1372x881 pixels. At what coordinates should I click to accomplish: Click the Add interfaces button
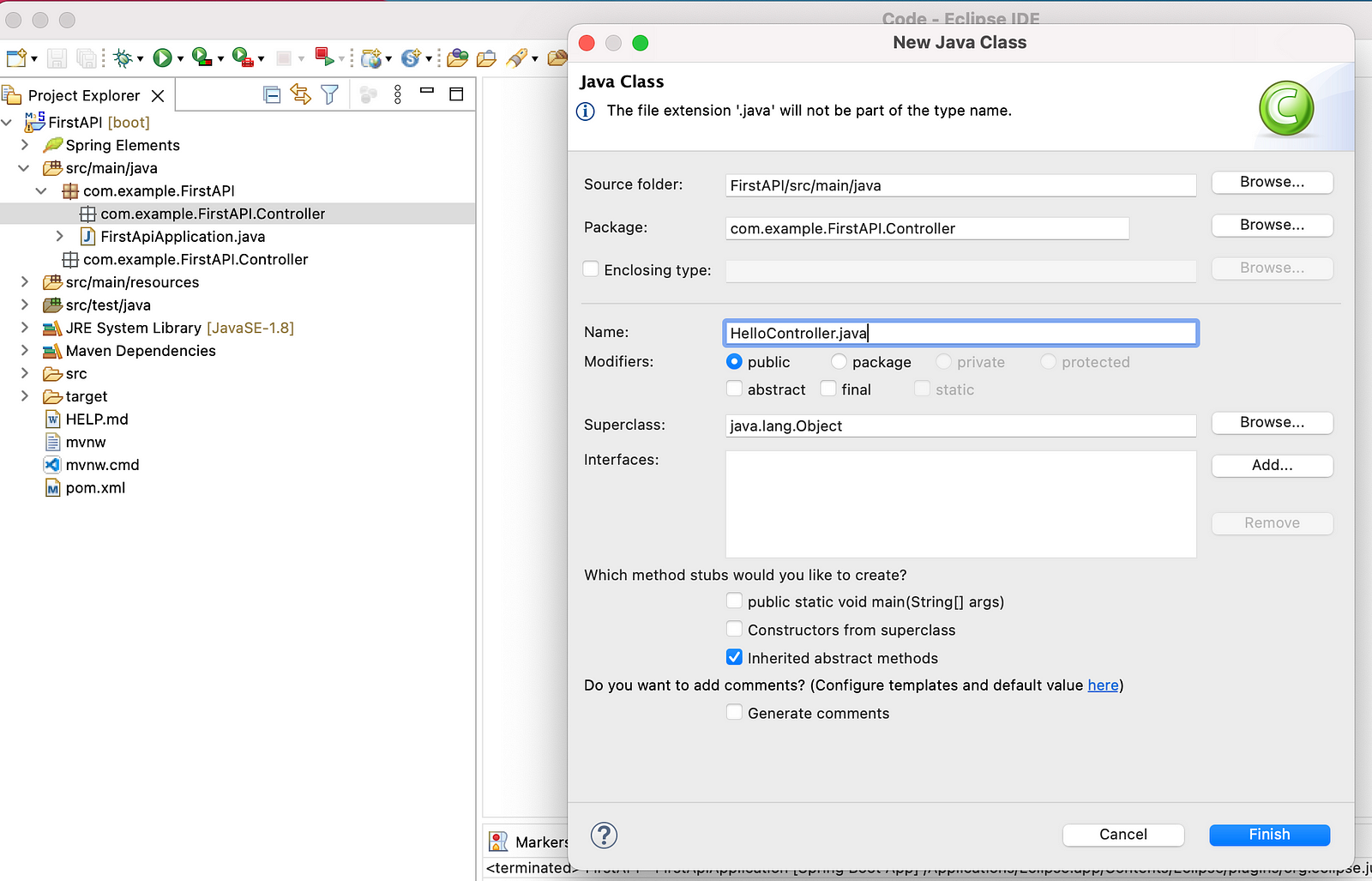coord(1272,465)
